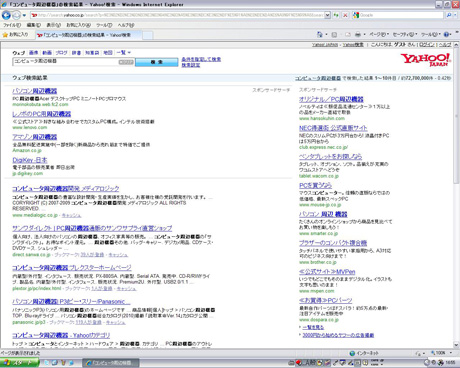The image size is (460, 368).
Task: Open the ファイル (File) menu
Action: (x=12, y=25)
